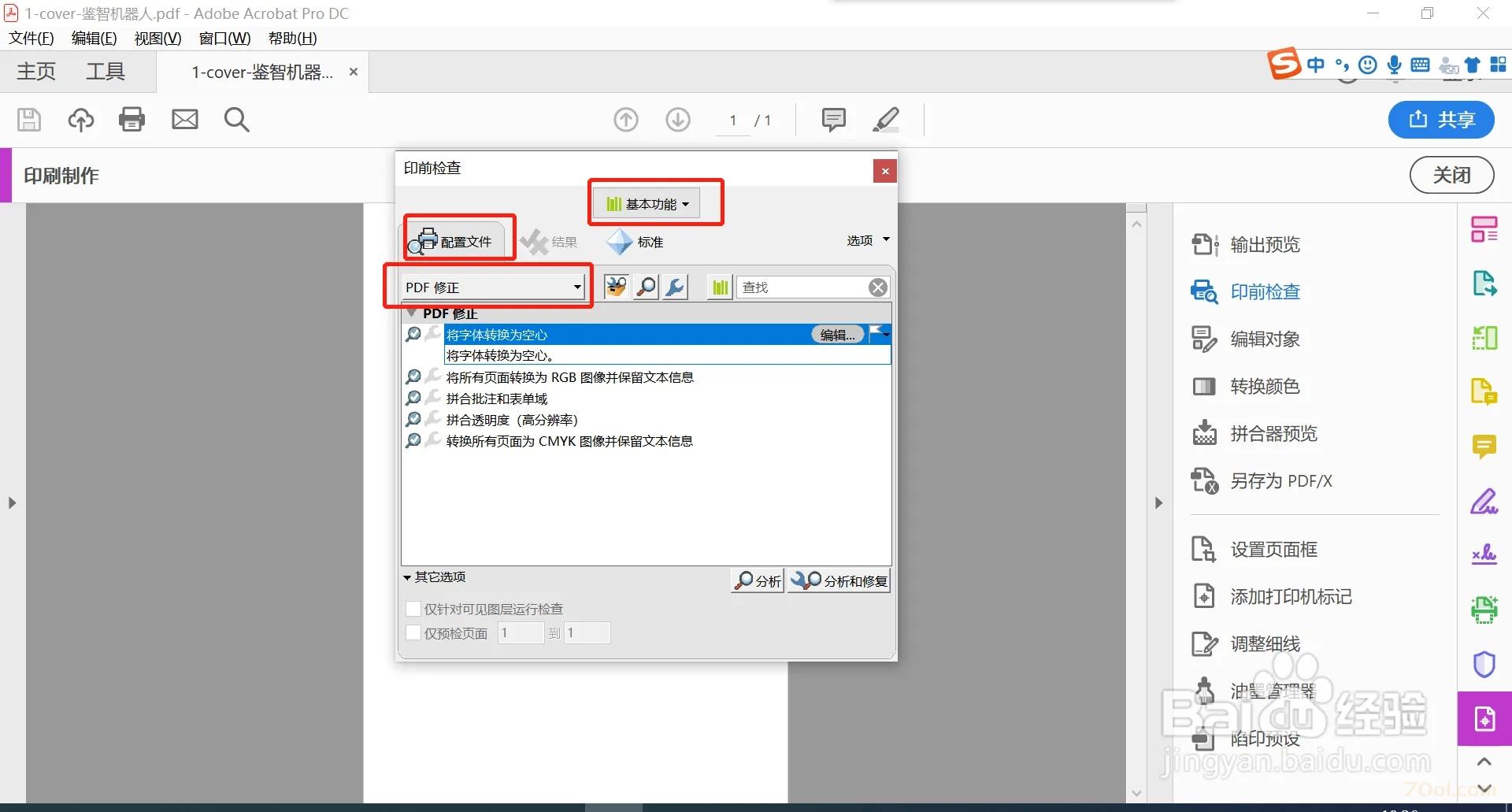Image resolution: width=1512 pixels, height=812 pixels.
Task: Click the 分析 button
Action: 758,581
